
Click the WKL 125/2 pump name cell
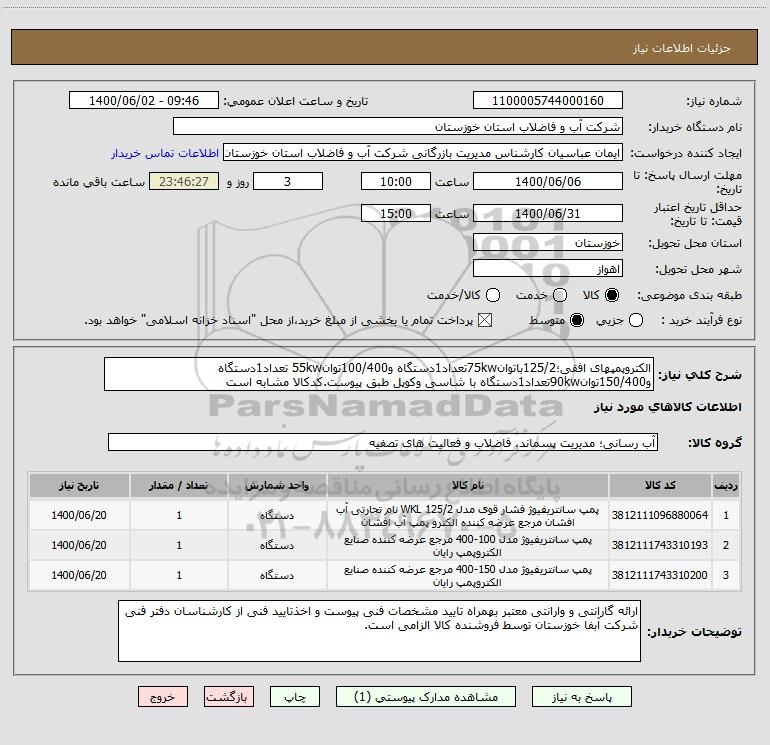468,516
